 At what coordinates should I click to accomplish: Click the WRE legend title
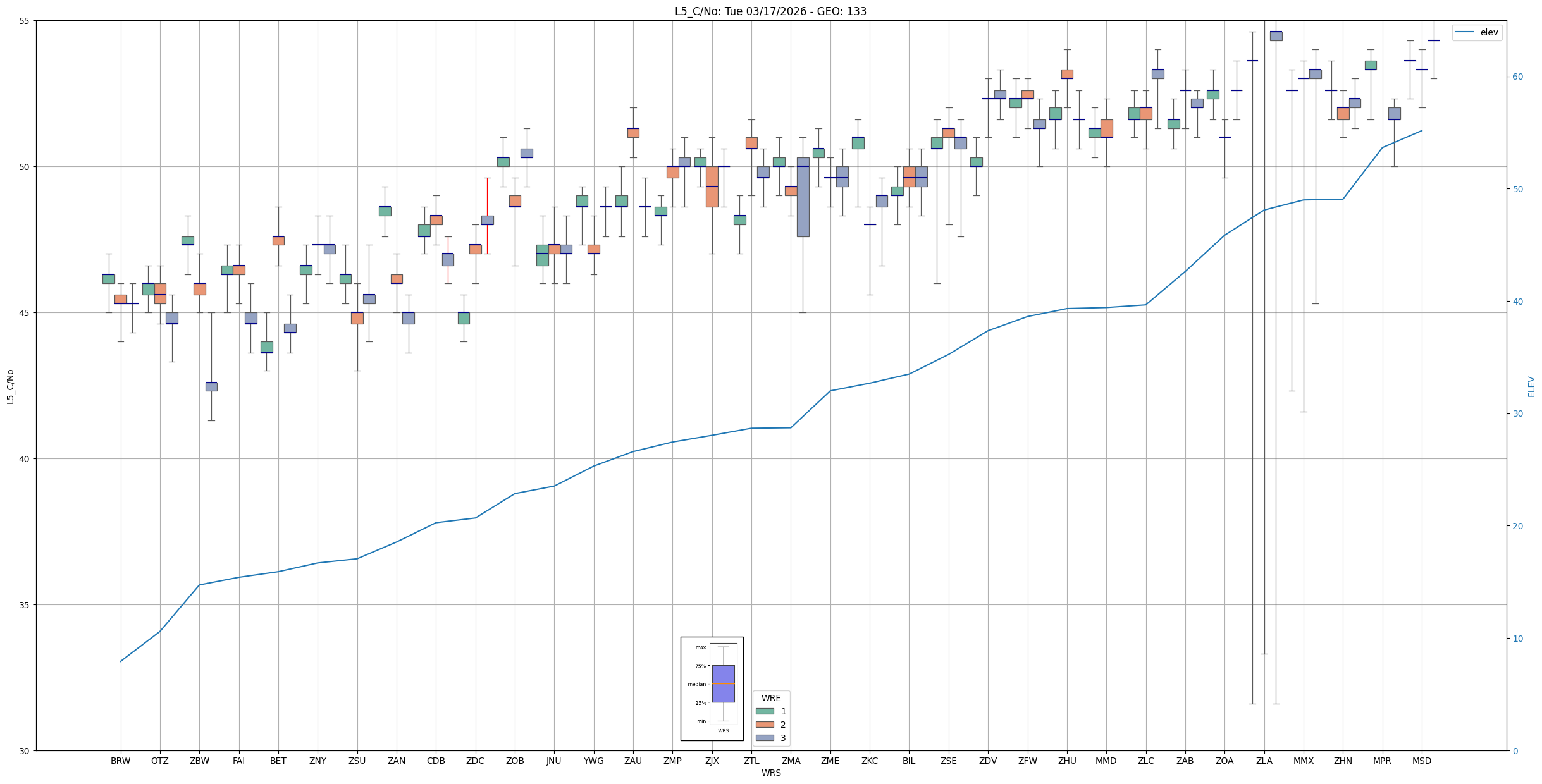tap(770, 698)
